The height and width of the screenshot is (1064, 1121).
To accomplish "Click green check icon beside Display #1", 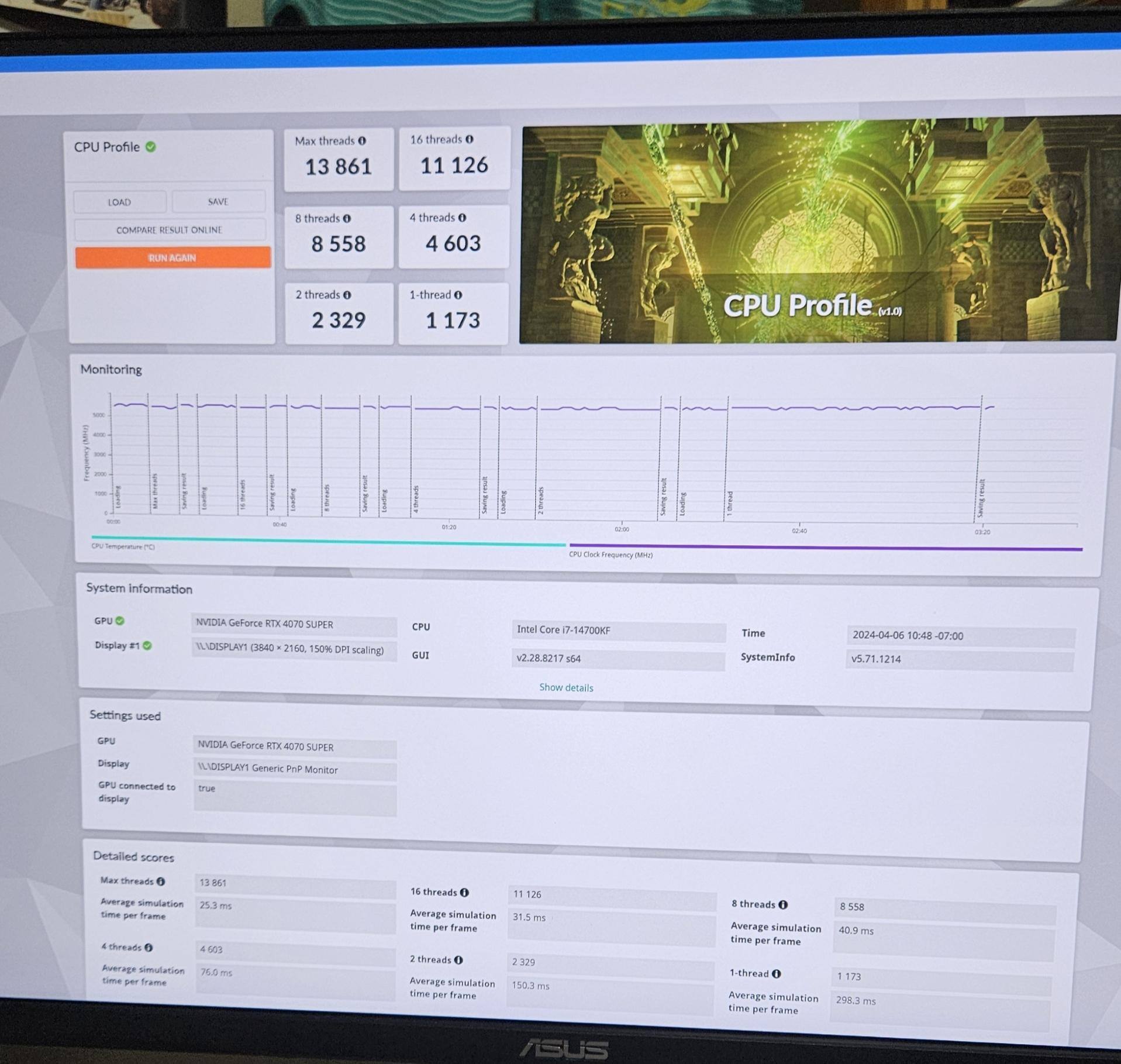I will tap(147, 645).
